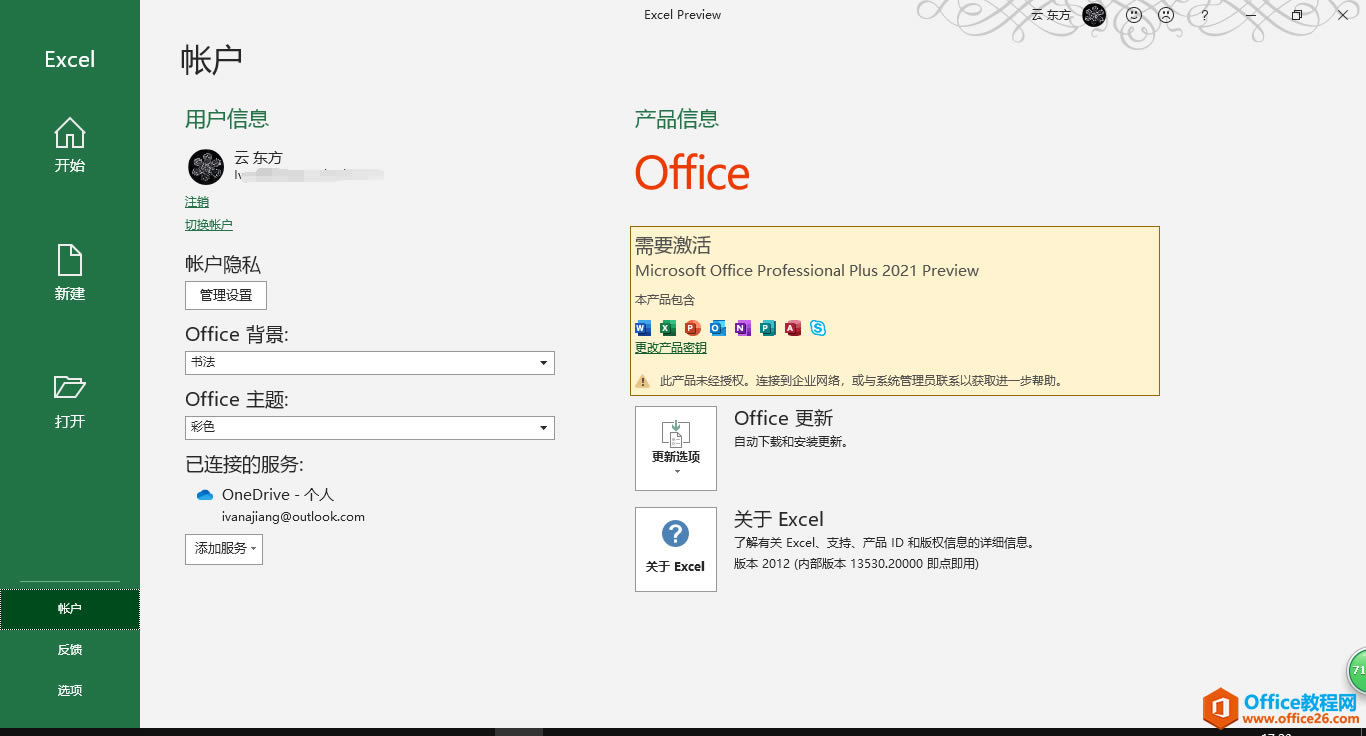This screenshot has width=1366, height=736.
Task: Click the 注销 sign-out link
Action: click(x=196, y=201)
